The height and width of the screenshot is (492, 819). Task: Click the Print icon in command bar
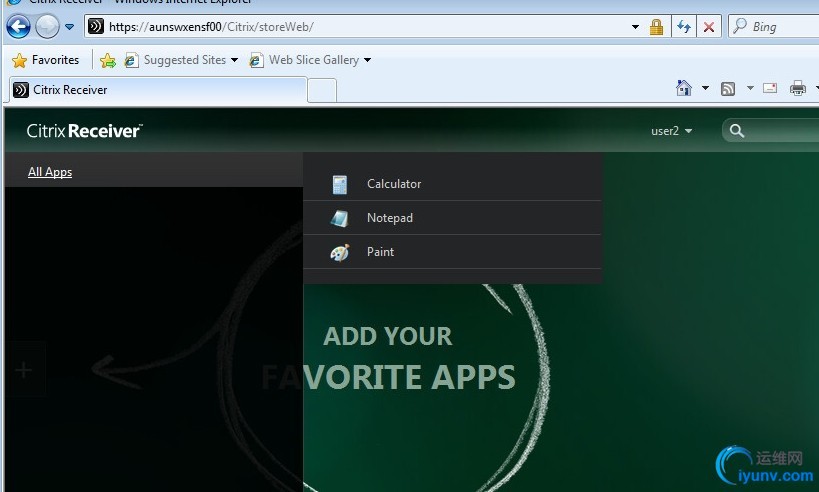pos(798,88)
